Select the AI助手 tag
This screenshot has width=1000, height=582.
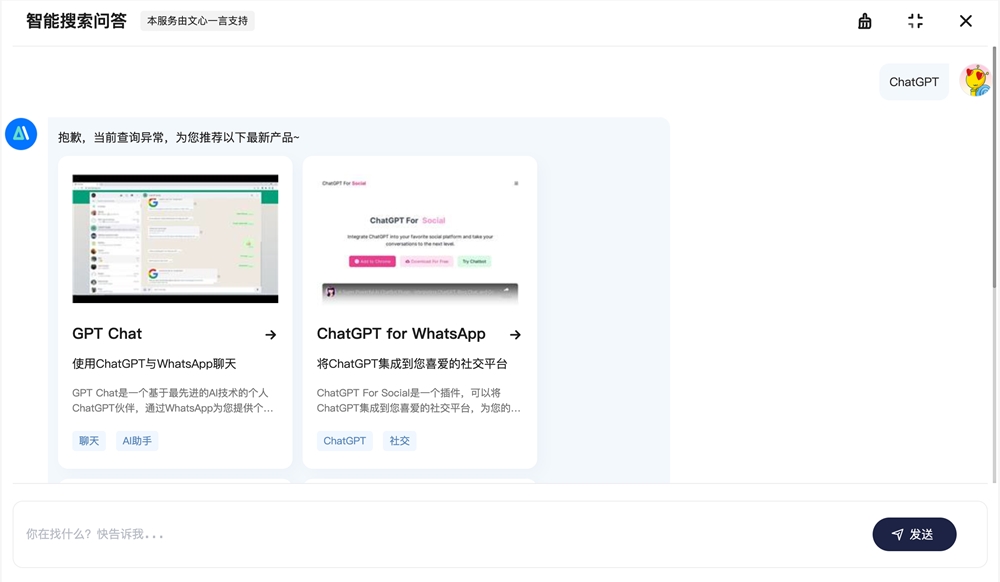tap(137, 440)
